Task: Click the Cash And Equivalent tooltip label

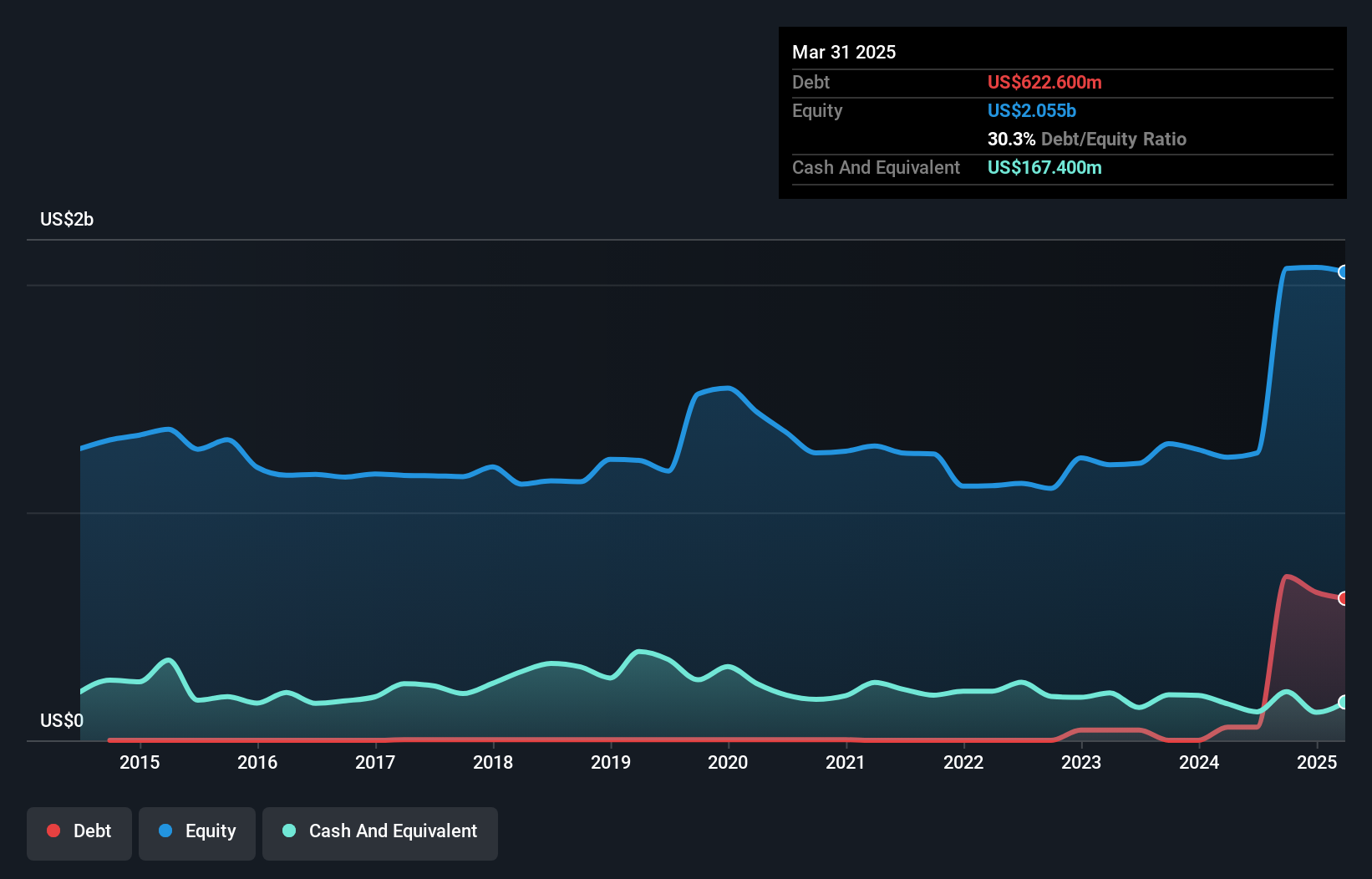Action: [x=876, y=167]
